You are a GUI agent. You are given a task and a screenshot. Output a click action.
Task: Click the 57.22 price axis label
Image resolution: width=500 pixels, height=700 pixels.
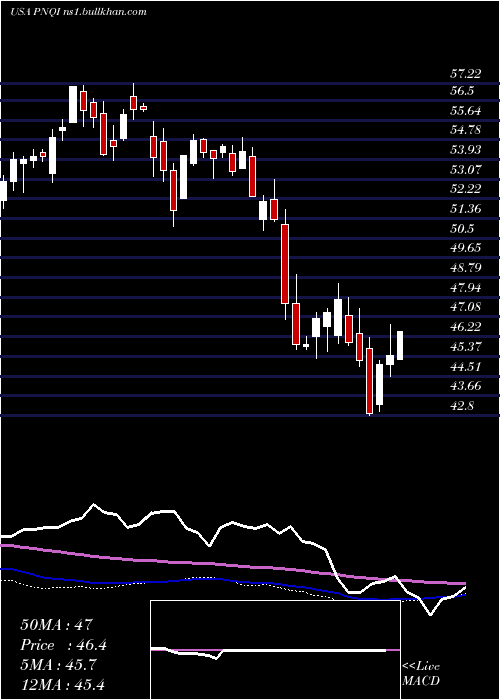coord(465,74)
